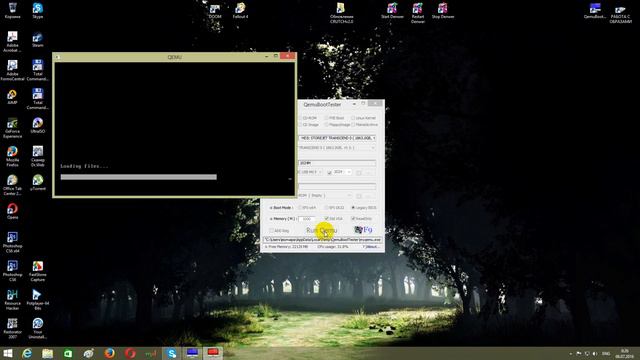
Task: Click the QEMU window title bar
Action: 174,57
